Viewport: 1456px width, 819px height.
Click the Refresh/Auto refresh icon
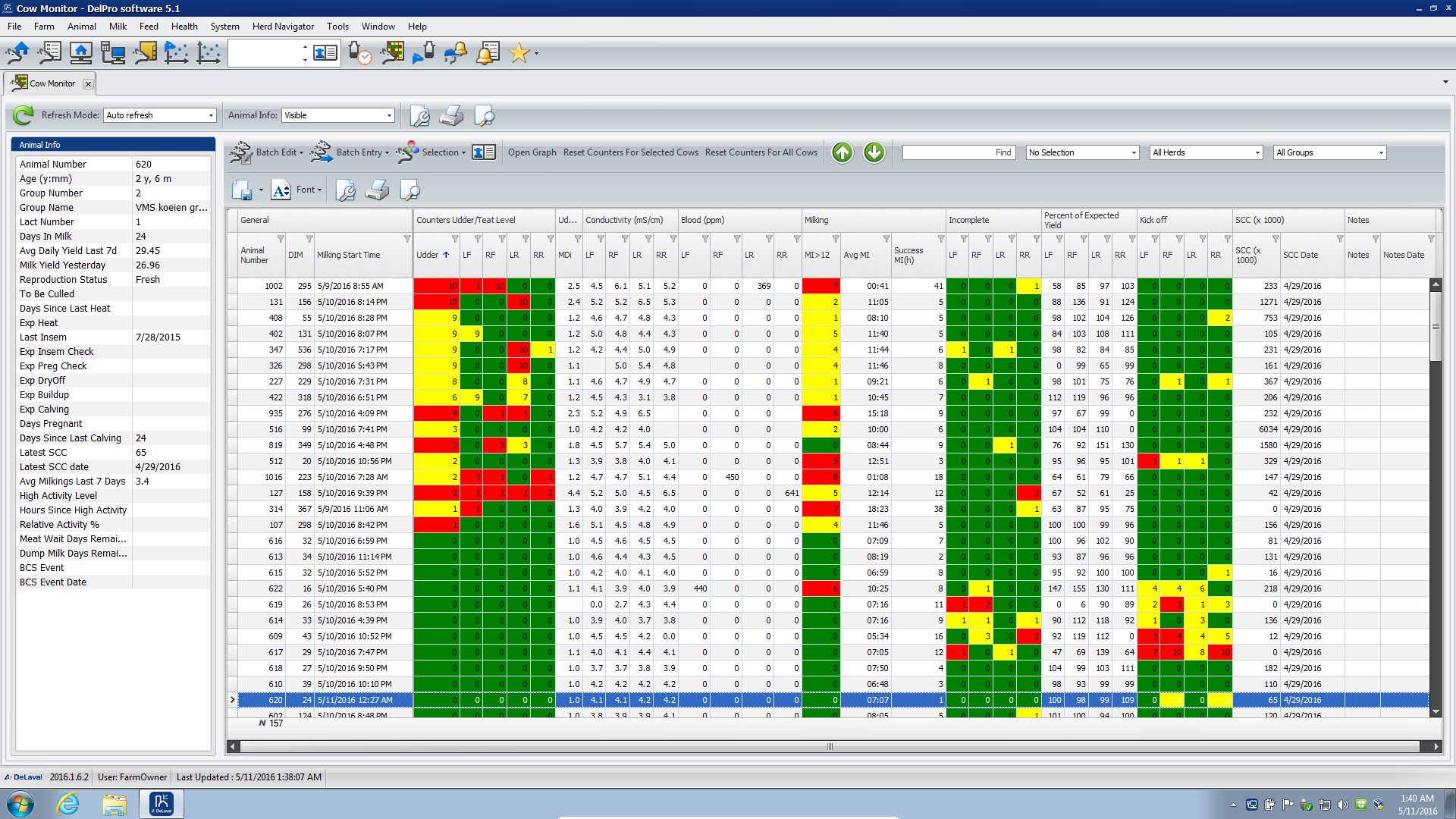point(24,116)
